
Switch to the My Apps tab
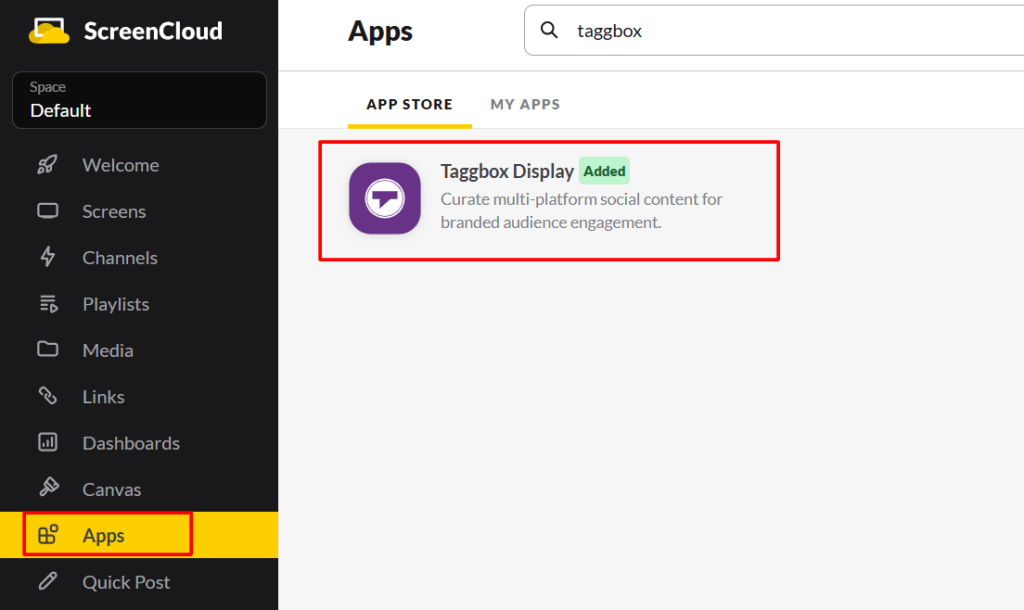click(525, 104)
